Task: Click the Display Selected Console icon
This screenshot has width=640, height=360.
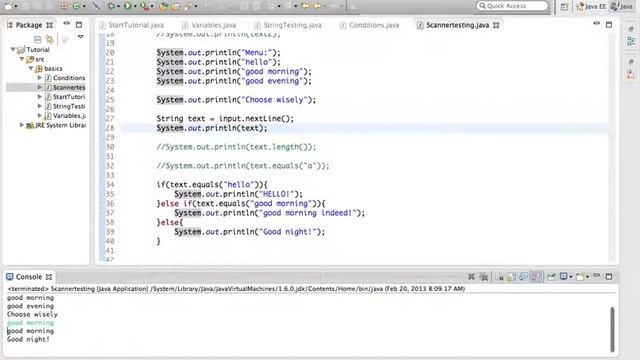Action: click(564, 277)
